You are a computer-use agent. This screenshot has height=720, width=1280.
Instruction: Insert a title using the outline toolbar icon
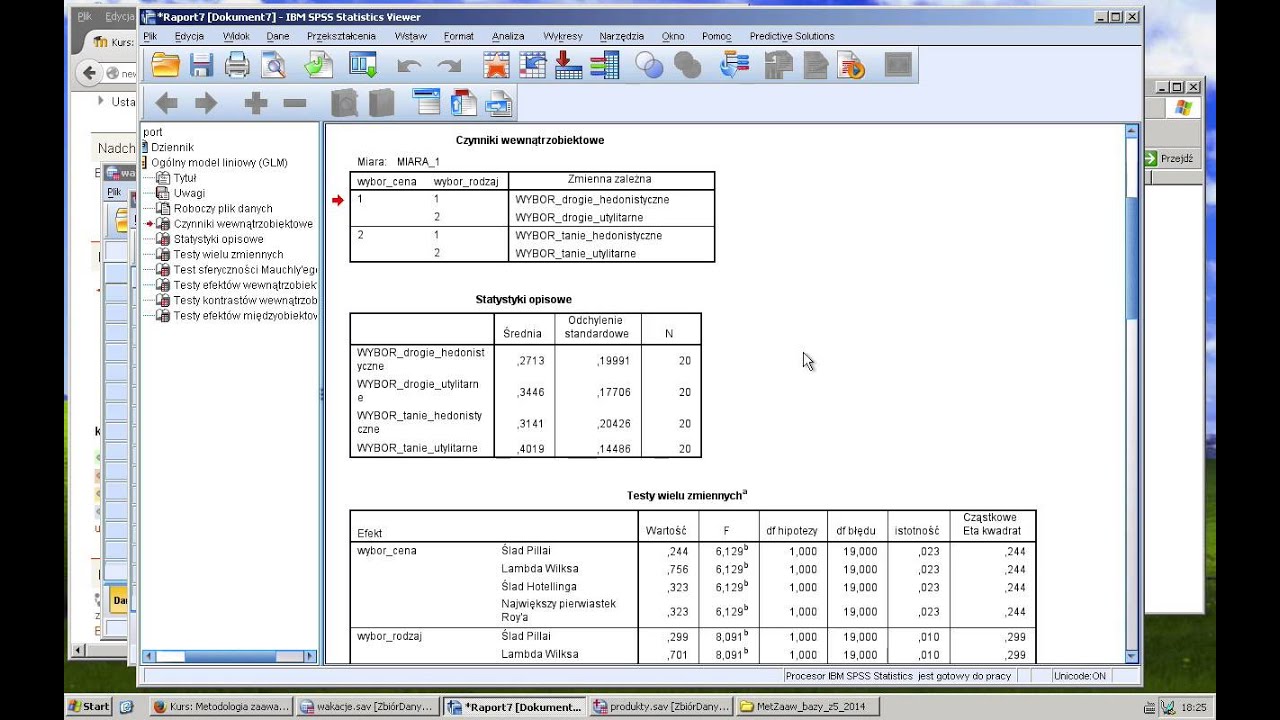[463, 102]
